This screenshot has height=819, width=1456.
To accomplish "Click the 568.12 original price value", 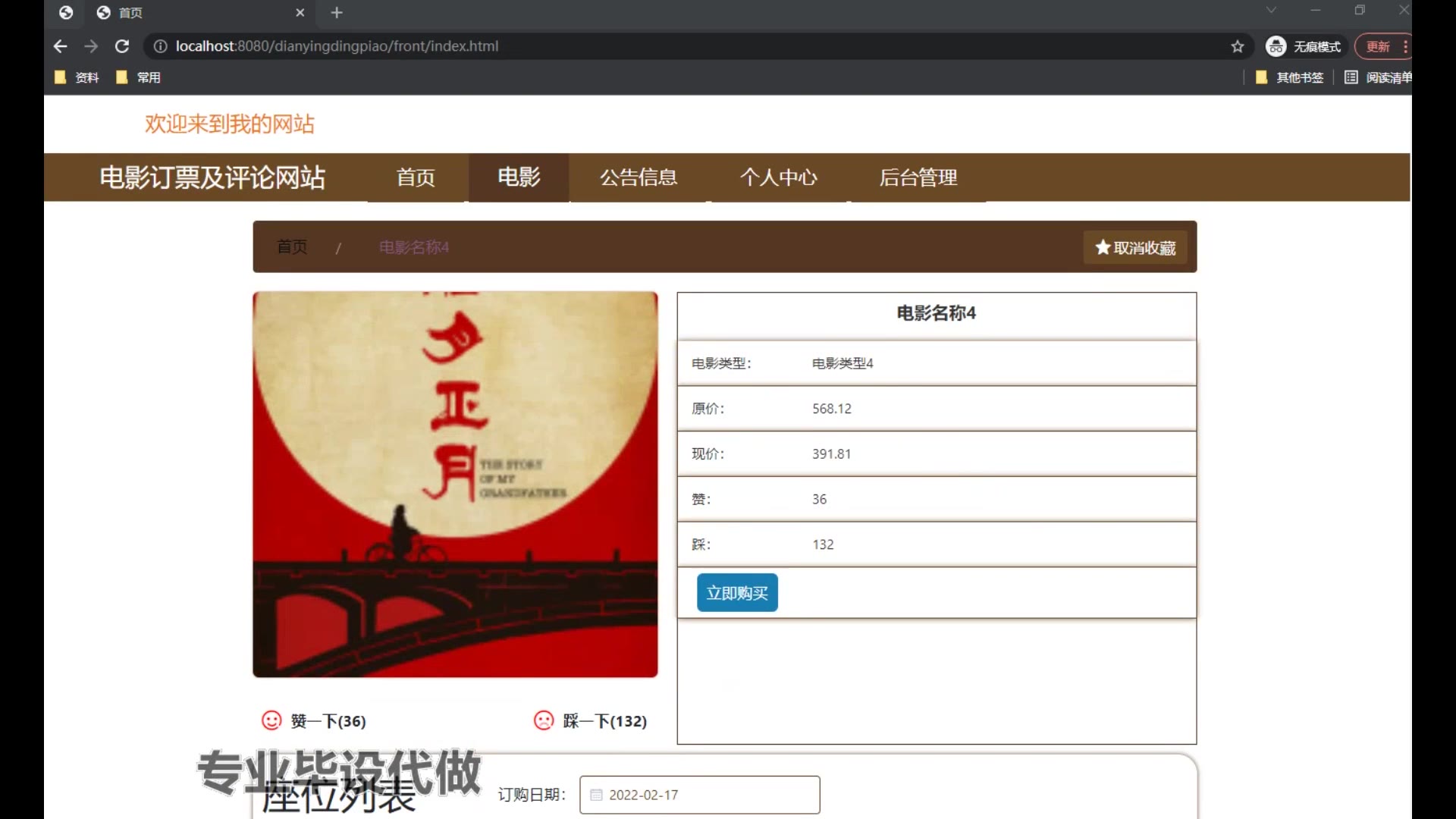I will click(x=832, y=409).
